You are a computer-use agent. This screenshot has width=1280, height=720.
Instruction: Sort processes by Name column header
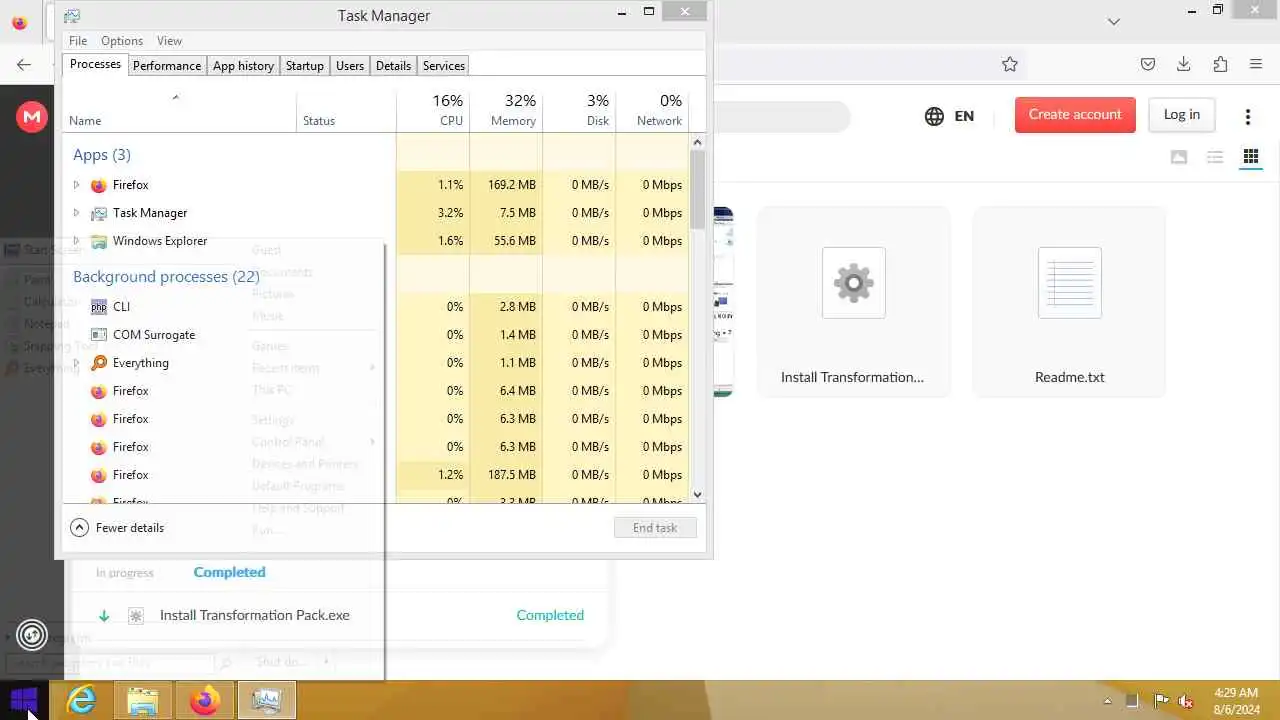click(180, 110)
